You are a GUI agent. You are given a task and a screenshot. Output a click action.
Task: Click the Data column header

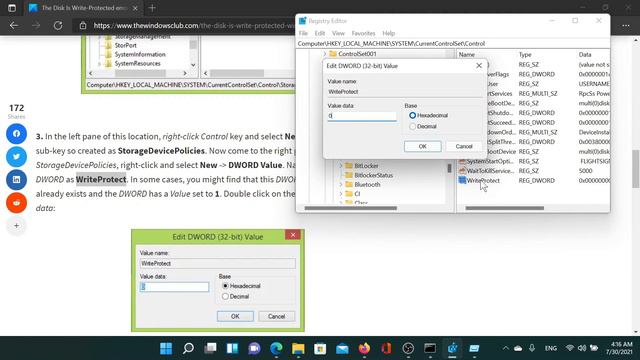point(585,54)
